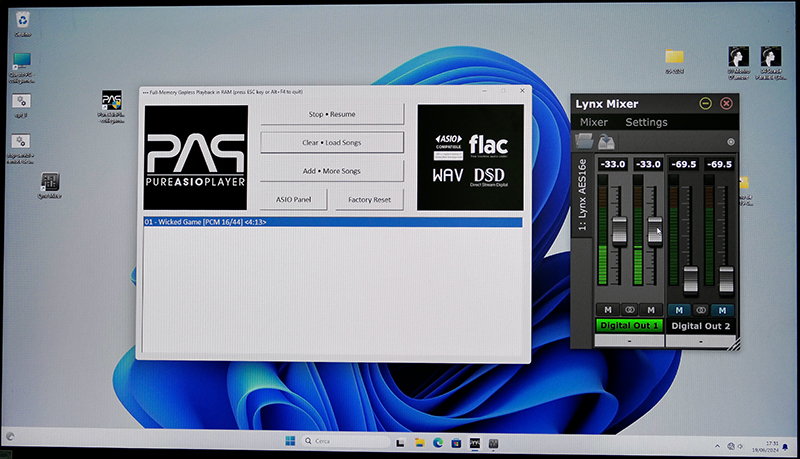Click the PureAsioPlayer logo image
This screenshot has width=800, height=459.
coord(196,158)
